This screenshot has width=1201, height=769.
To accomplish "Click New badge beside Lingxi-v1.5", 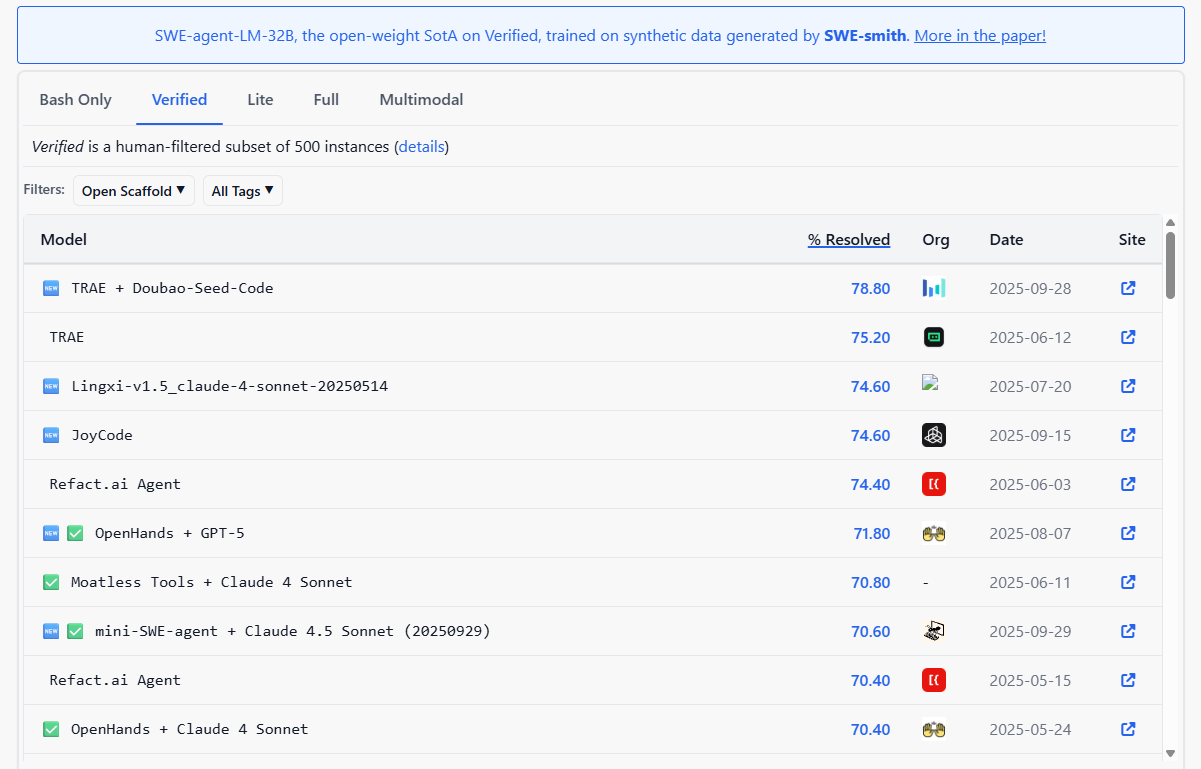I will [51, 386].
